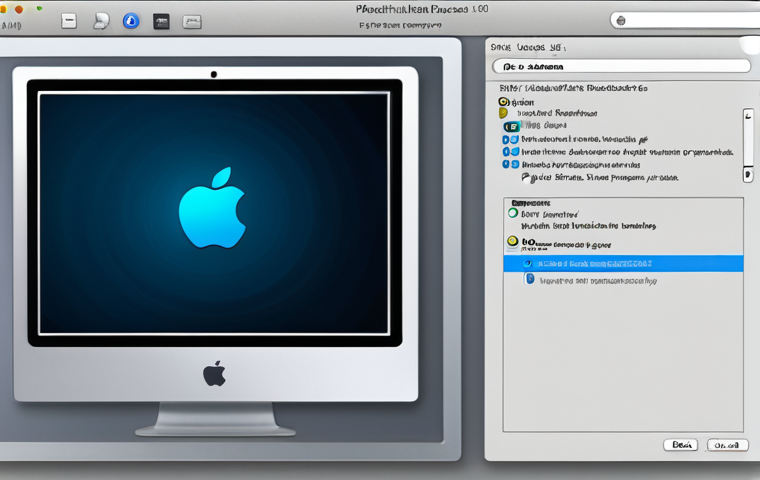Select the longest blue-icon row in the upper list
This screenshot has width=760, height=480.
[x=618, y=152]
